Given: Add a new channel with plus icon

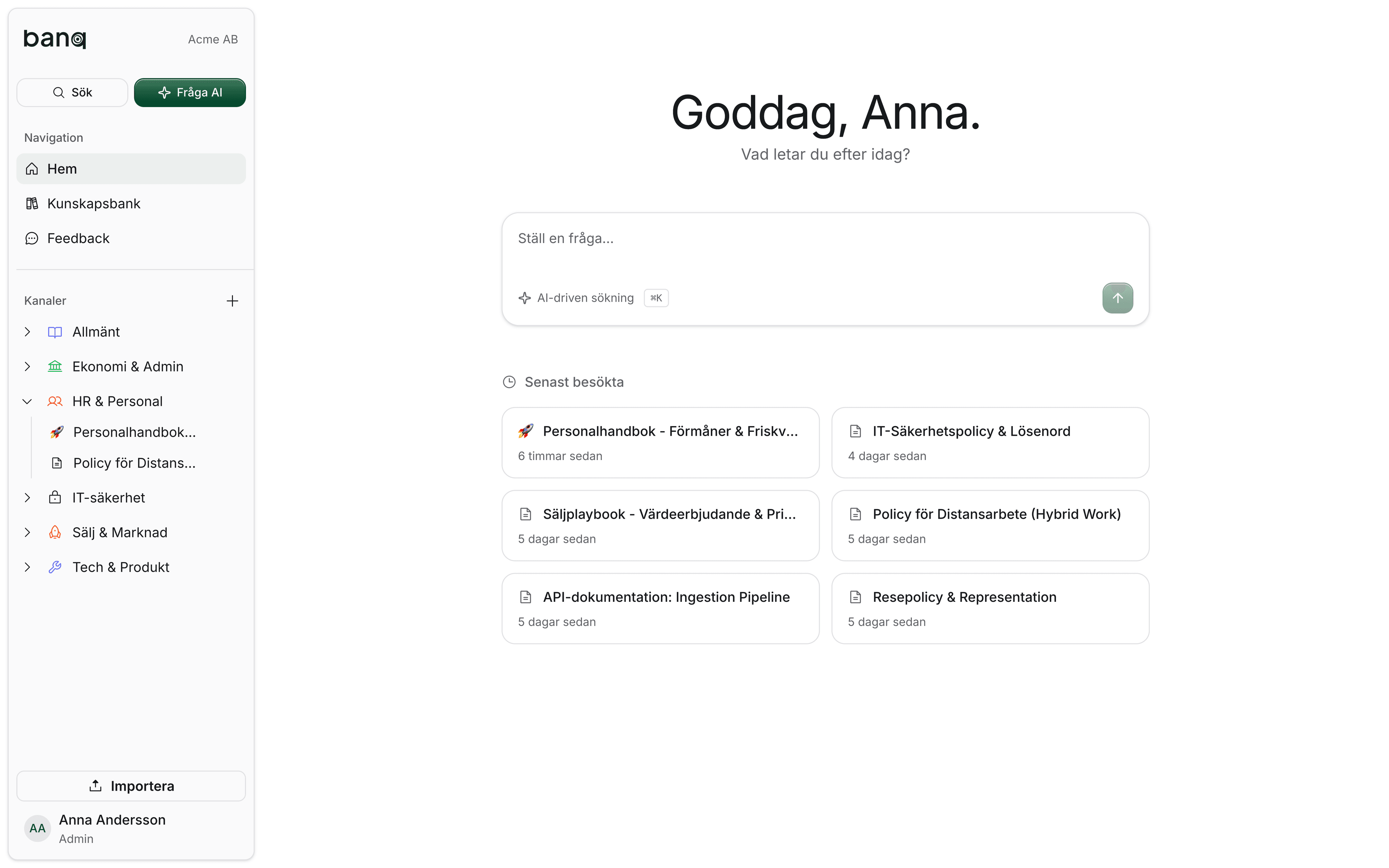Looking at the screenshot, I should (232, 301).
